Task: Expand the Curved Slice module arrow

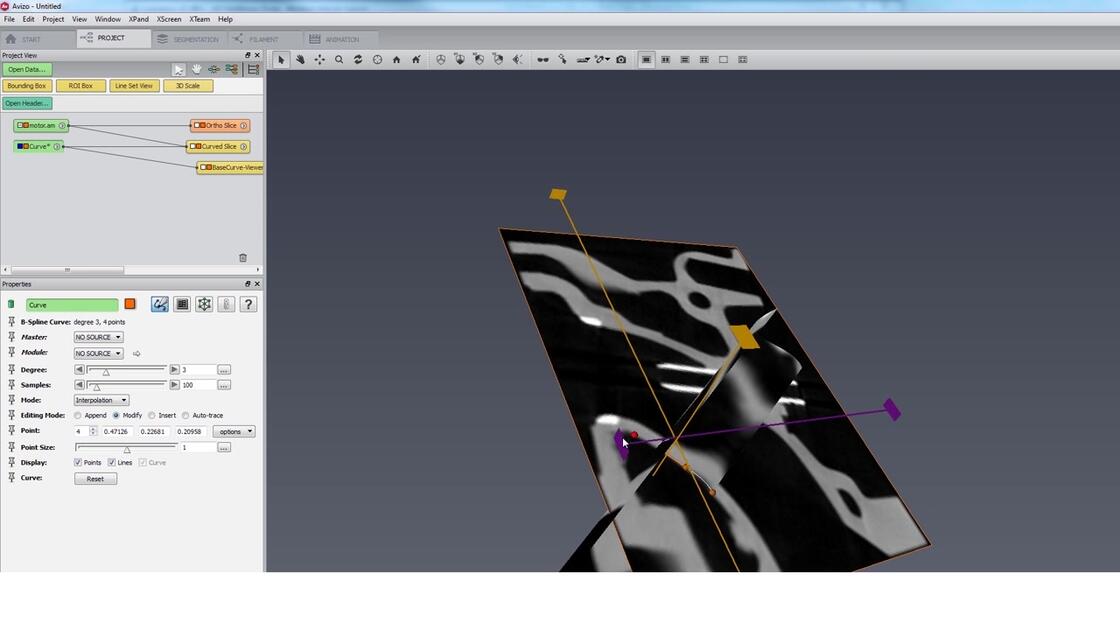Action: 244,147
